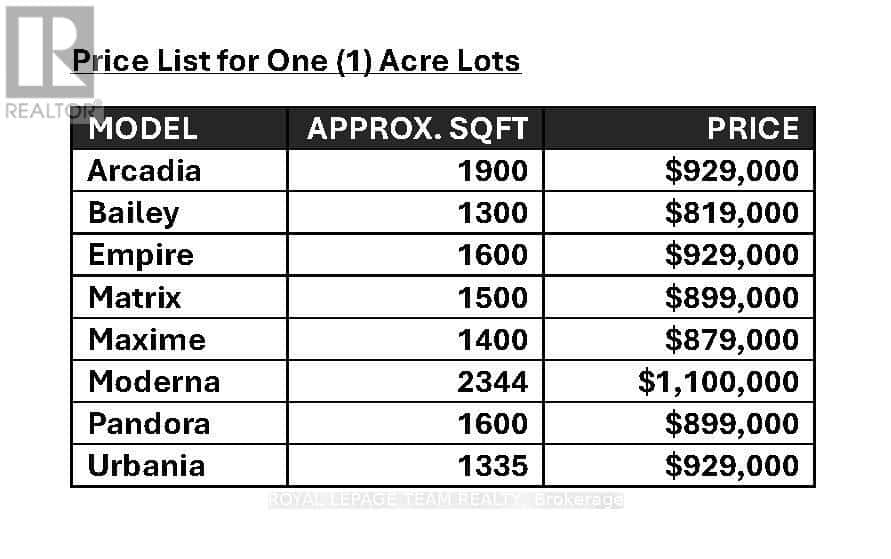Screen dimensions: 891x559
Task: Click the Royal LePage Team Realty watermark
Action: (x=446, y=499)
